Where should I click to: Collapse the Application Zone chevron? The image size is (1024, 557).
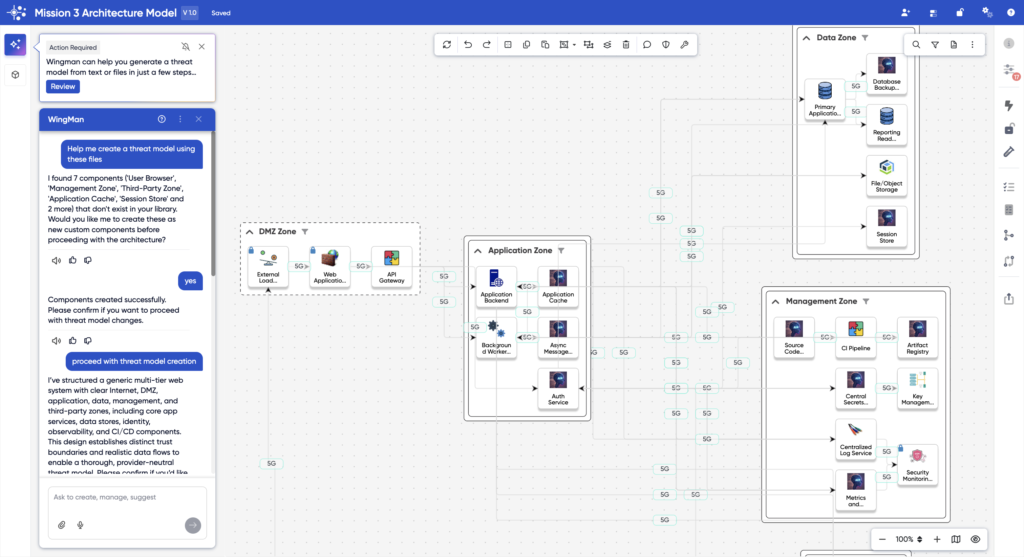pos(478,250)
